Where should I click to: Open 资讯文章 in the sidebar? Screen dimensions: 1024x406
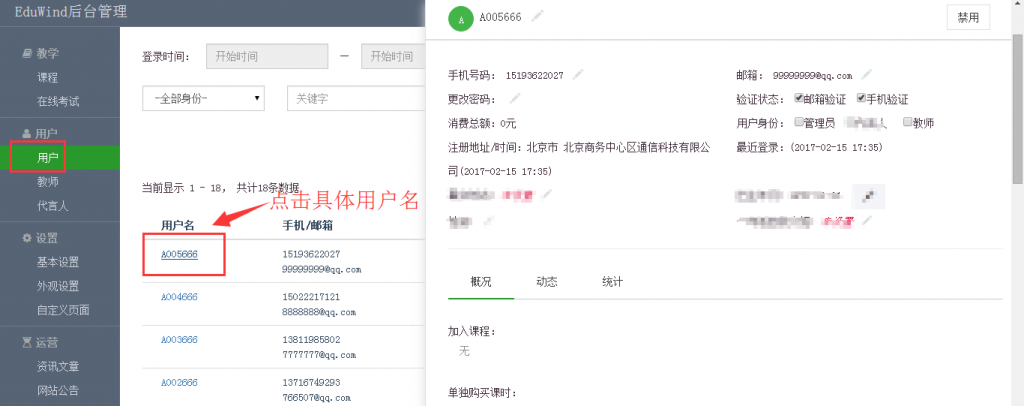(58, 367)
